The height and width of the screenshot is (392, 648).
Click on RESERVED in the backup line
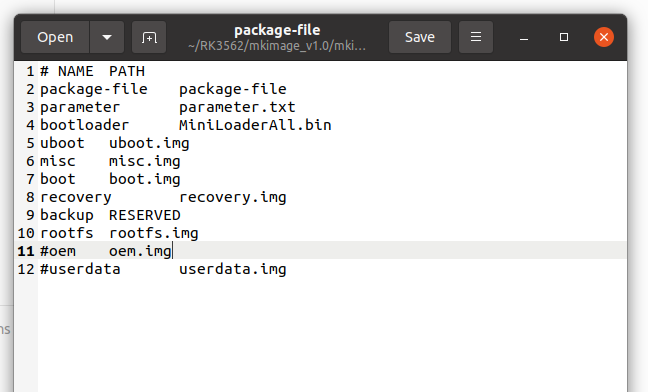(x=145, y=215)
